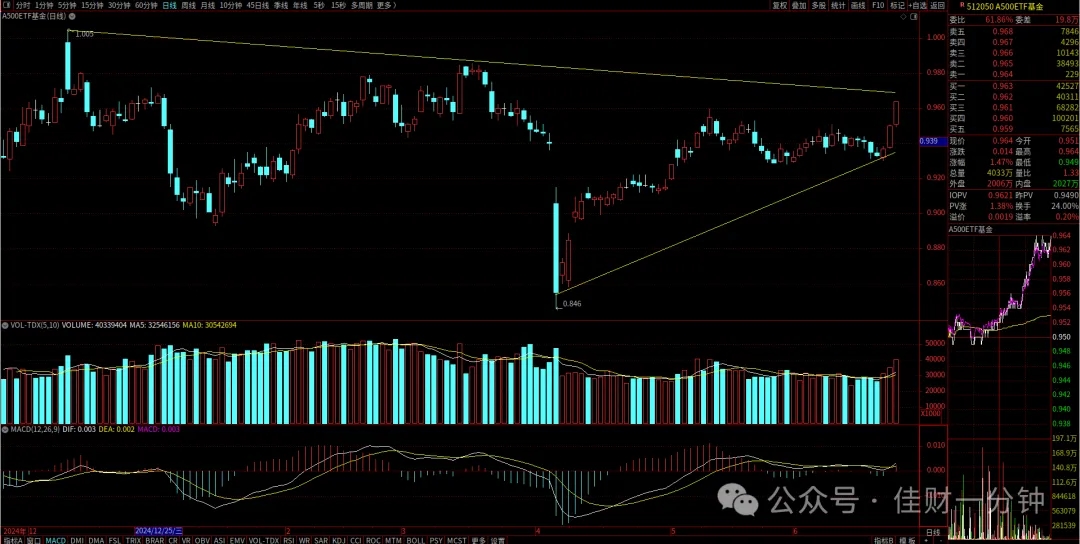Toggle 复权 price adjustment
Viewport: 1080px width, 544px height.
779,5
